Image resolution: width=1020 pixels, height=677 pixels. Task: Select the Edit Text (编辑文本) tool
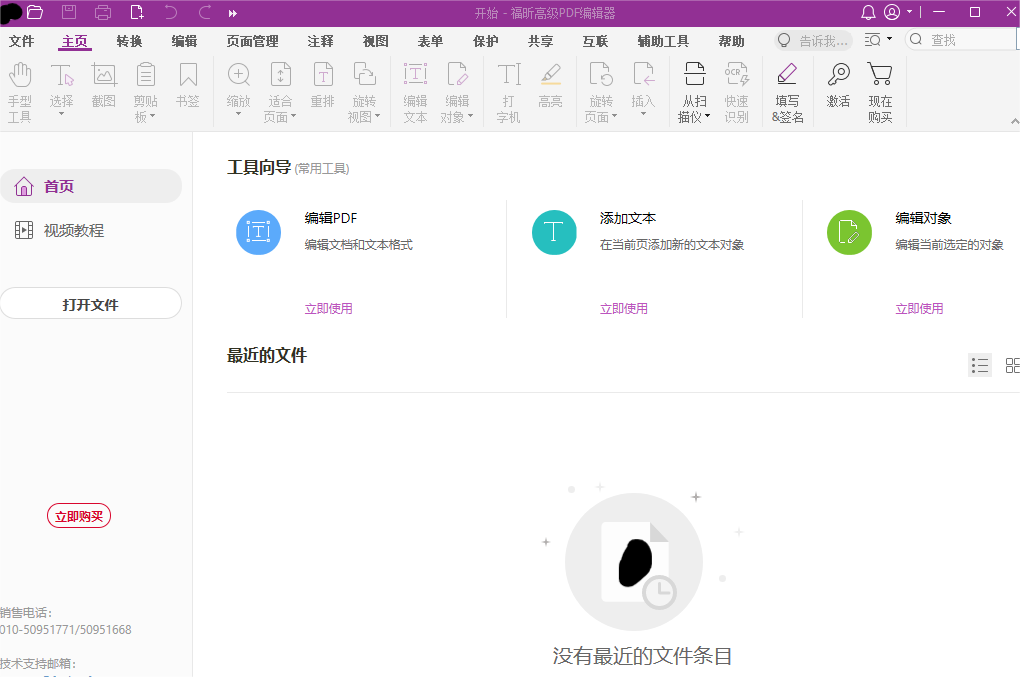coord(415,90)
